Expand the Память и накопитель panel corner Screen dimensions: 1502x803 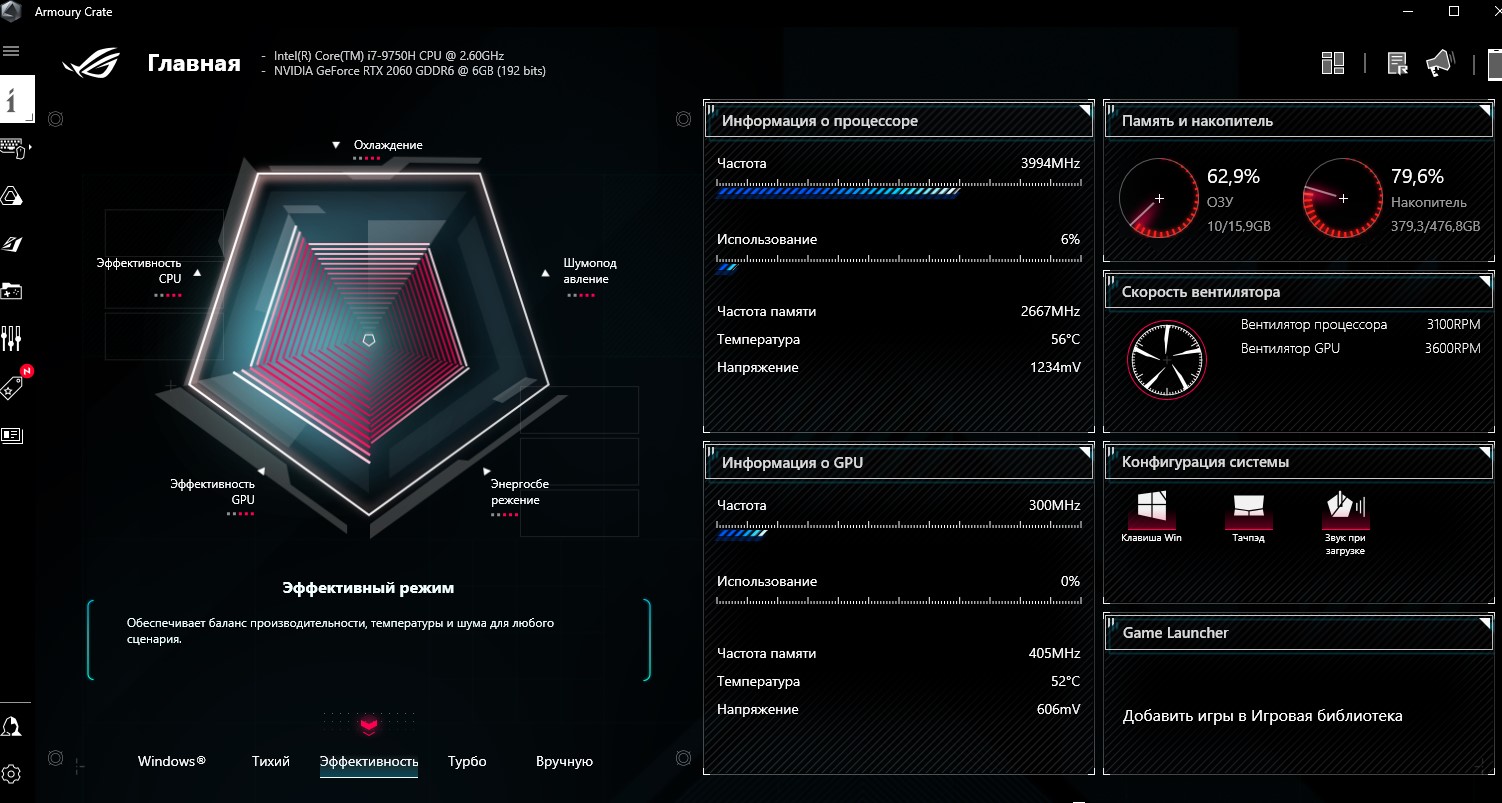(x=1485, y=109)
